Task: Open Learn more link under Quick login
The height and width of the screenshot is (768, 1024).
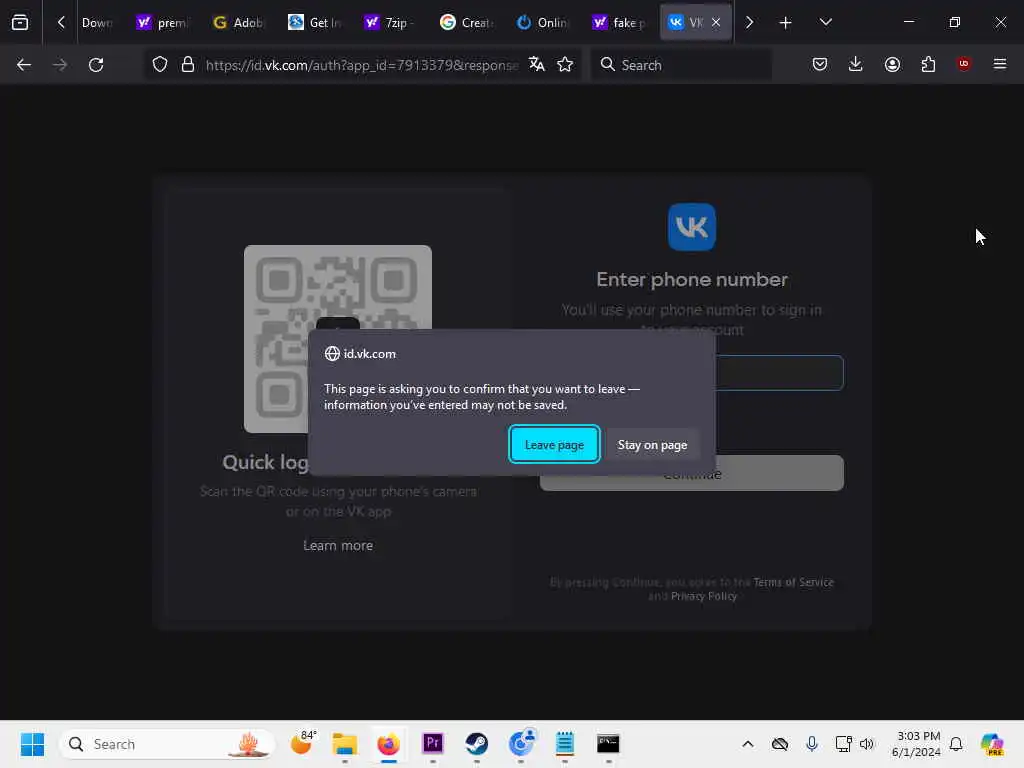Action: click(338, 545)
